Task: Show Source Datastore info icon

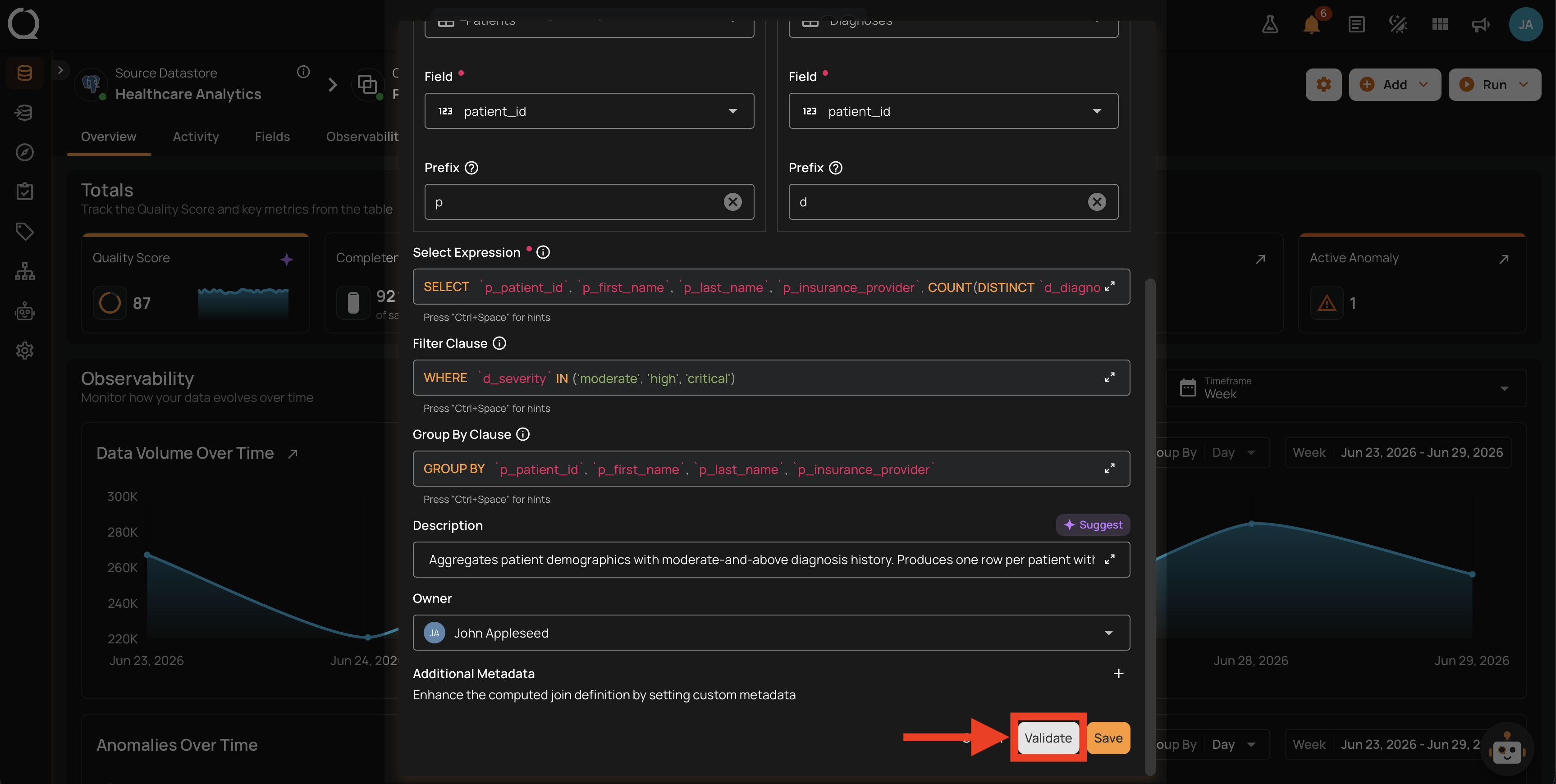Action: click(x=303, y=72)
